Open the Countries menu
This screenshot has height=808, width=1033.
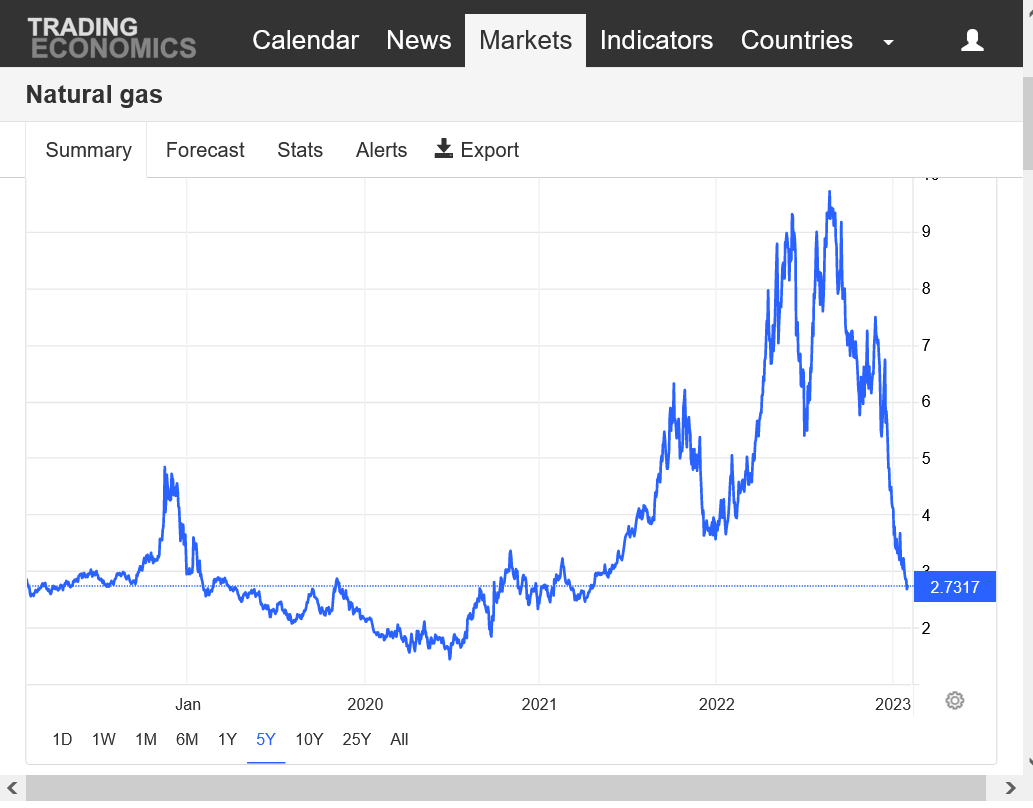point(796,40)
